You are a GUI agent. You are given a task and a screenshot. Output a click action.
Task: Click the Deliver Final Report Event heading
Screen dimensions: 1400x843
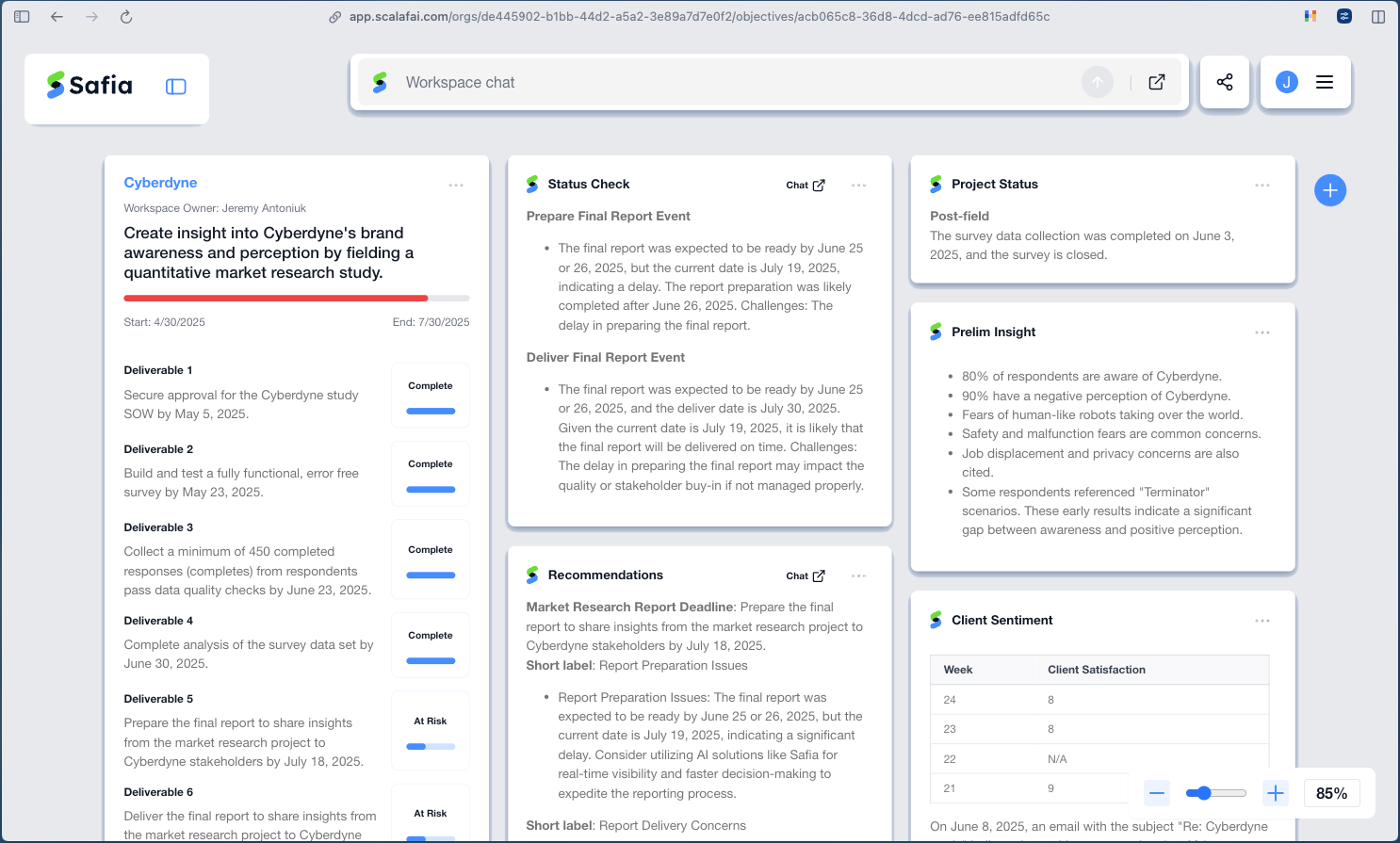tap(606, 358)
